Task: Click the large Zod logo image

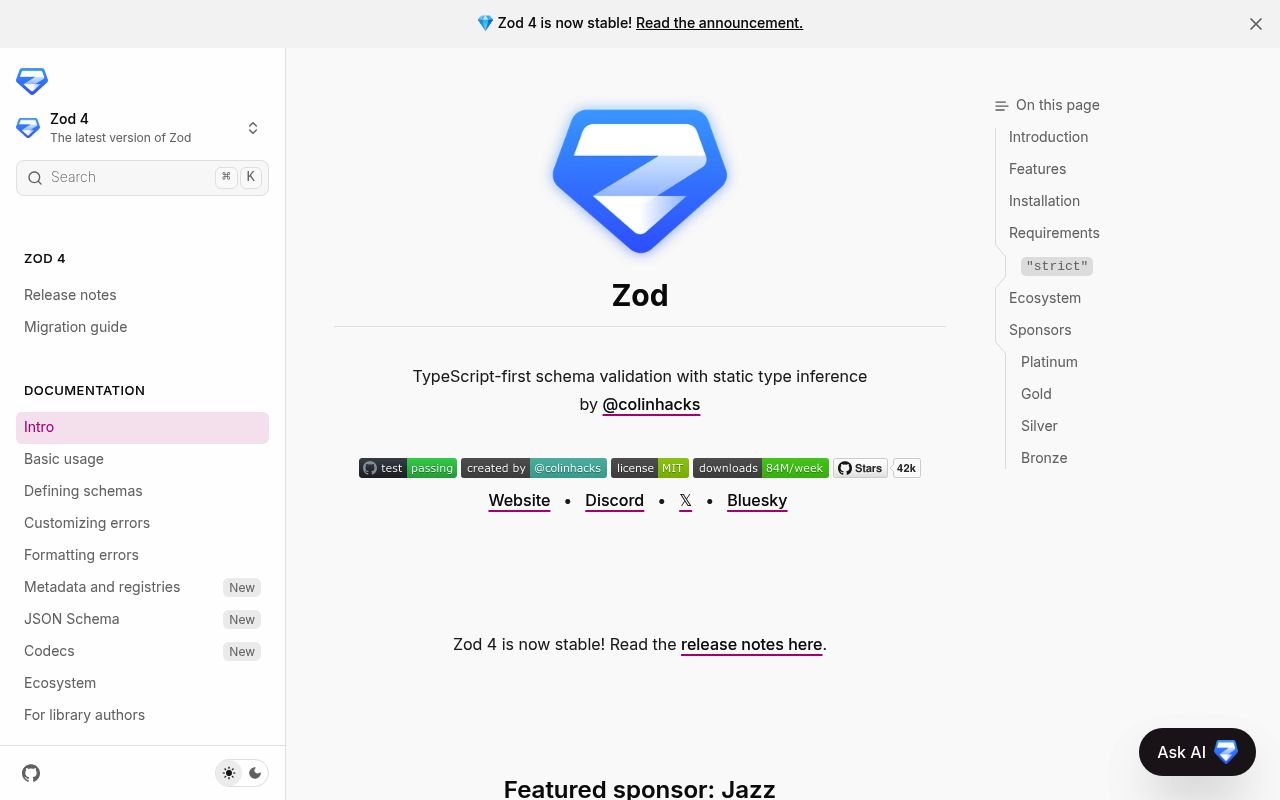Action: tap(640, 180)
